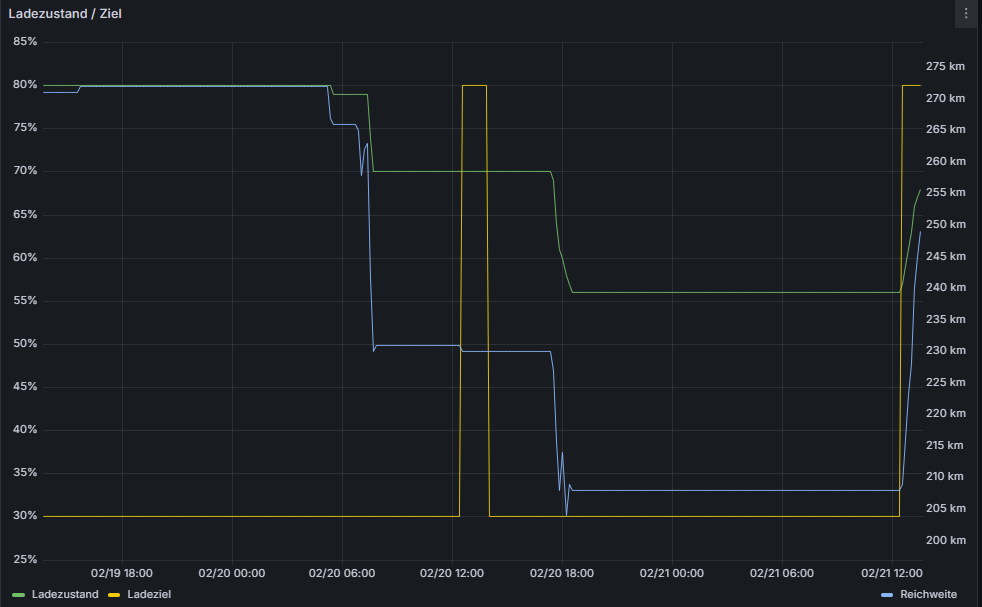Click the 55% left axis label
Screen dimensions: 982x607
(25, 301)
